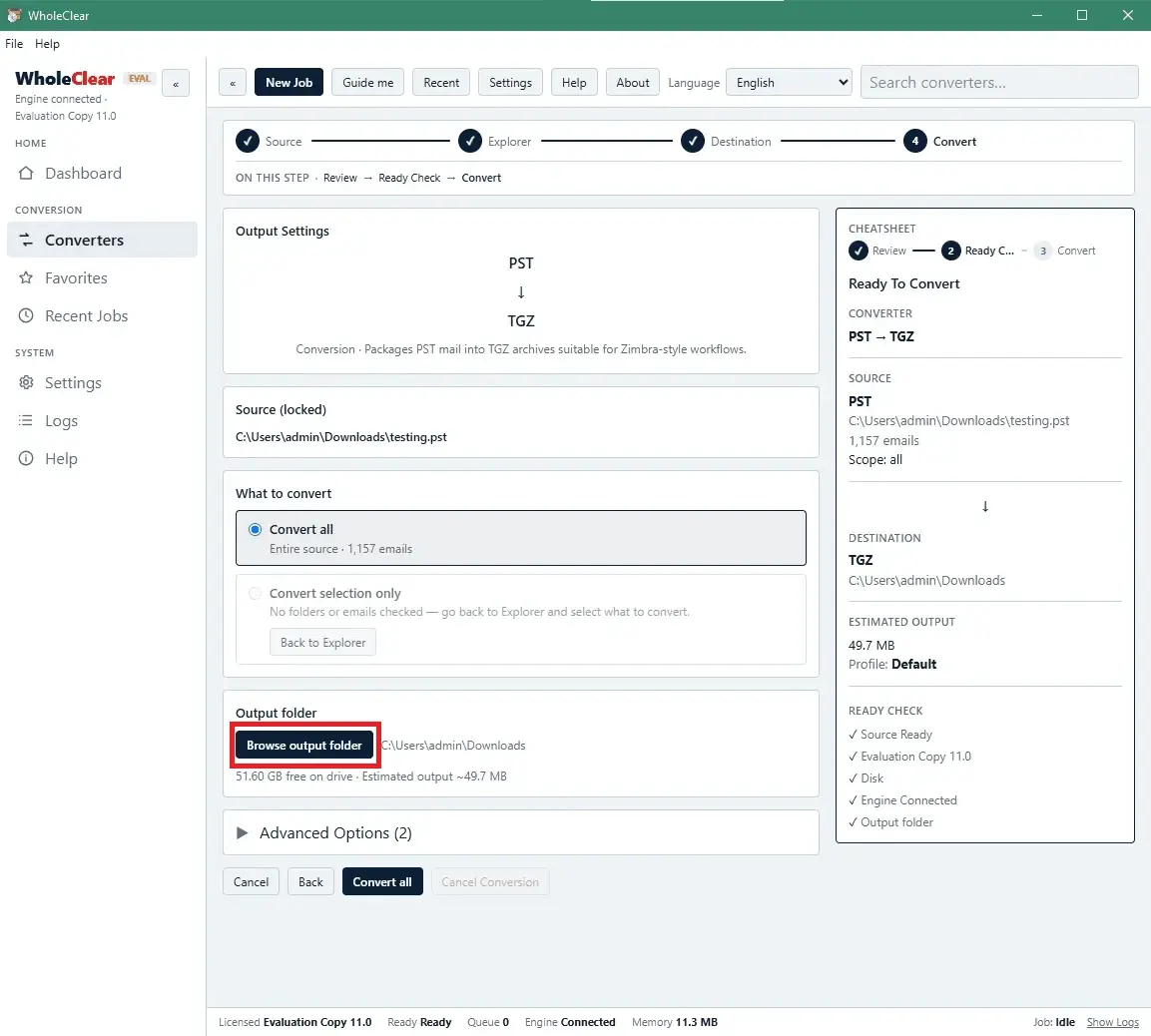Click cheatsheet Review checkmark circle

tap(859, 251)
